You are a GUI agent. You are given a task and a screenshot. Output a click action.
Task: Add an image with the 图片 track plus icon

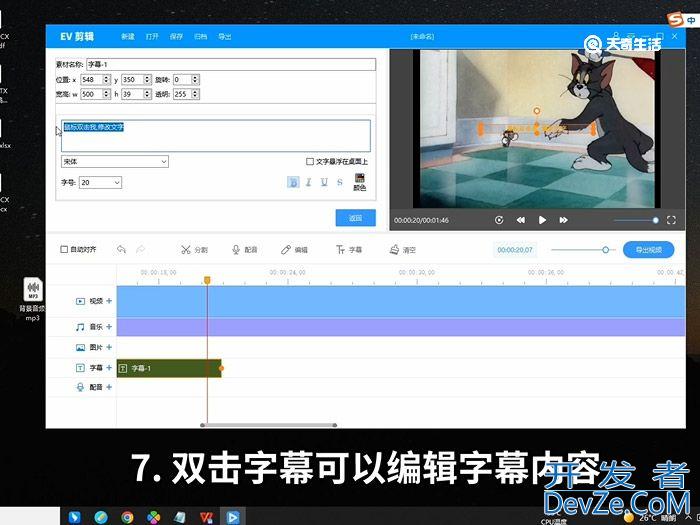pyautogui.click(x=109, y=347)
